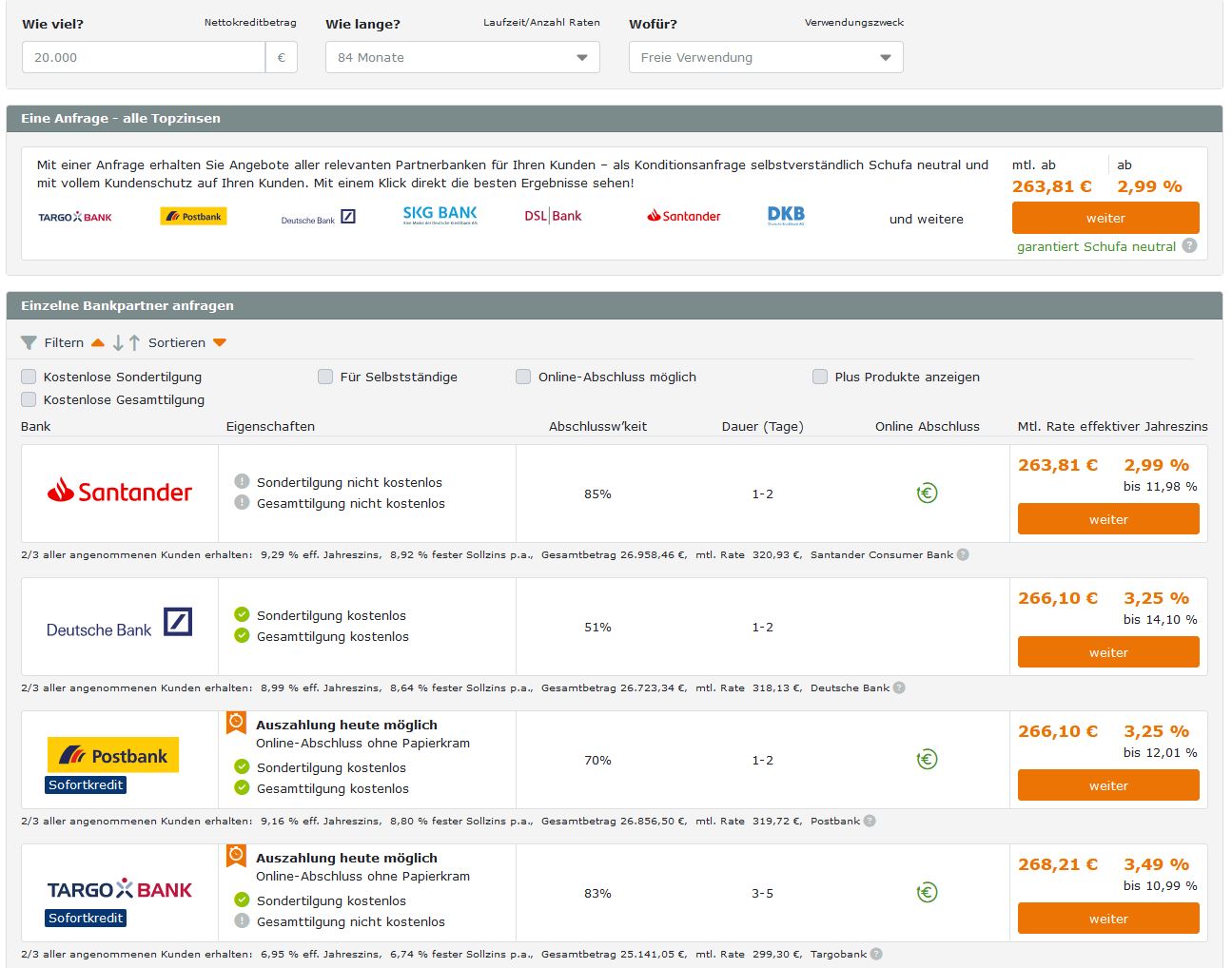Image resolution: width=1232 pixels, height=968 pixels.
Task: Click the sort arrows icon beside Sortieren
Action: (127, 342)
